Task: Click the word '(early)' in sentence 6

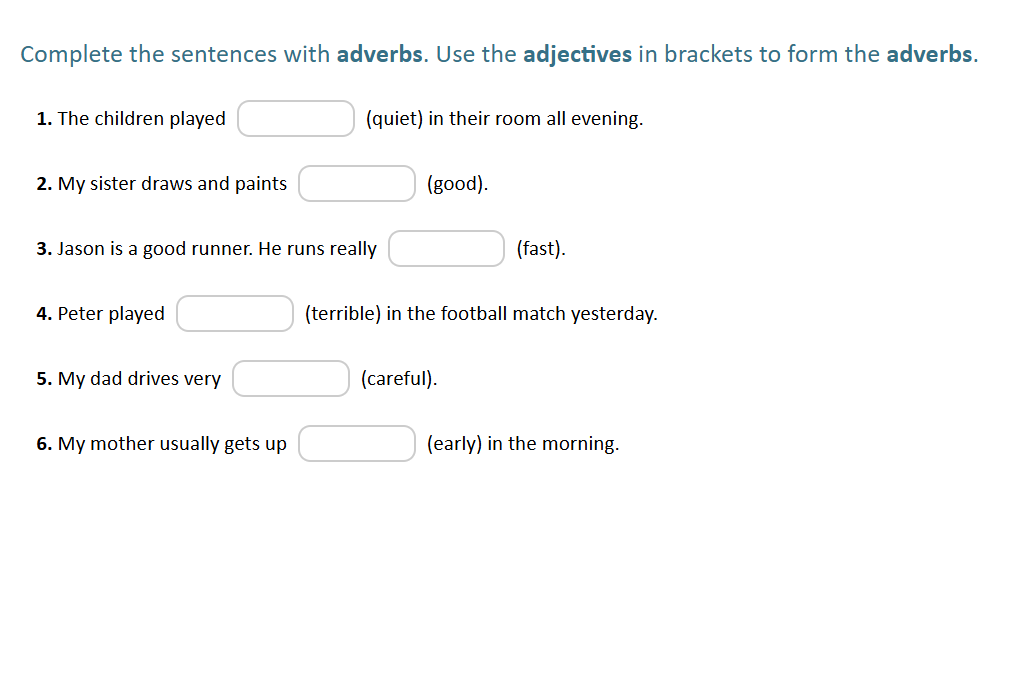Action: 453,443
